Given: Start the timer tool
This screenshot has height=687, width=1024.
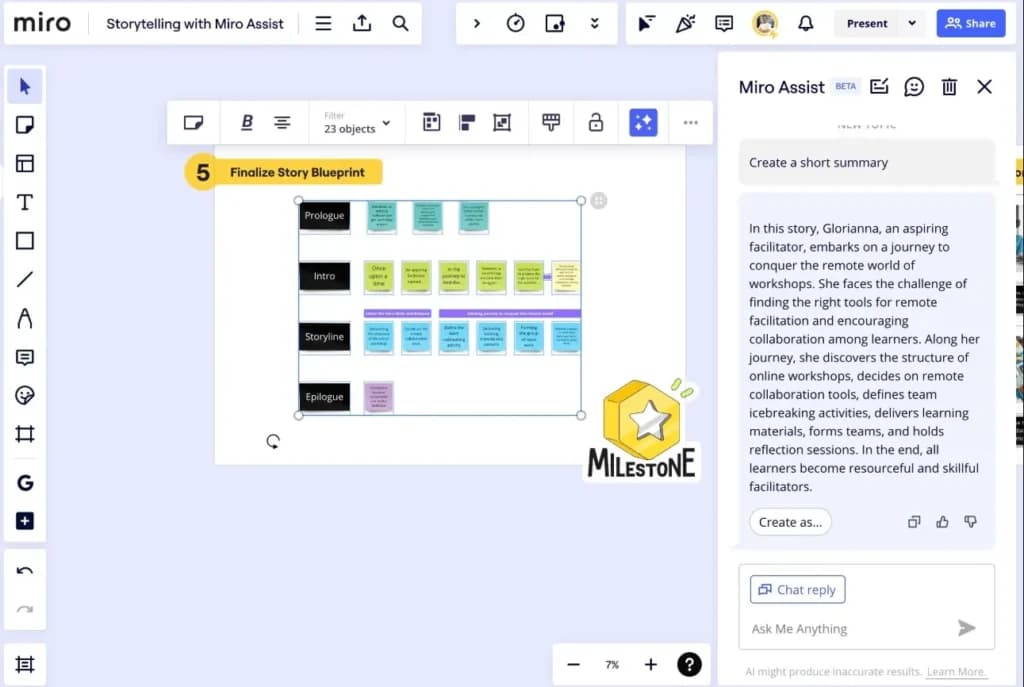Looking at the screenshot, I should [515, 24].
